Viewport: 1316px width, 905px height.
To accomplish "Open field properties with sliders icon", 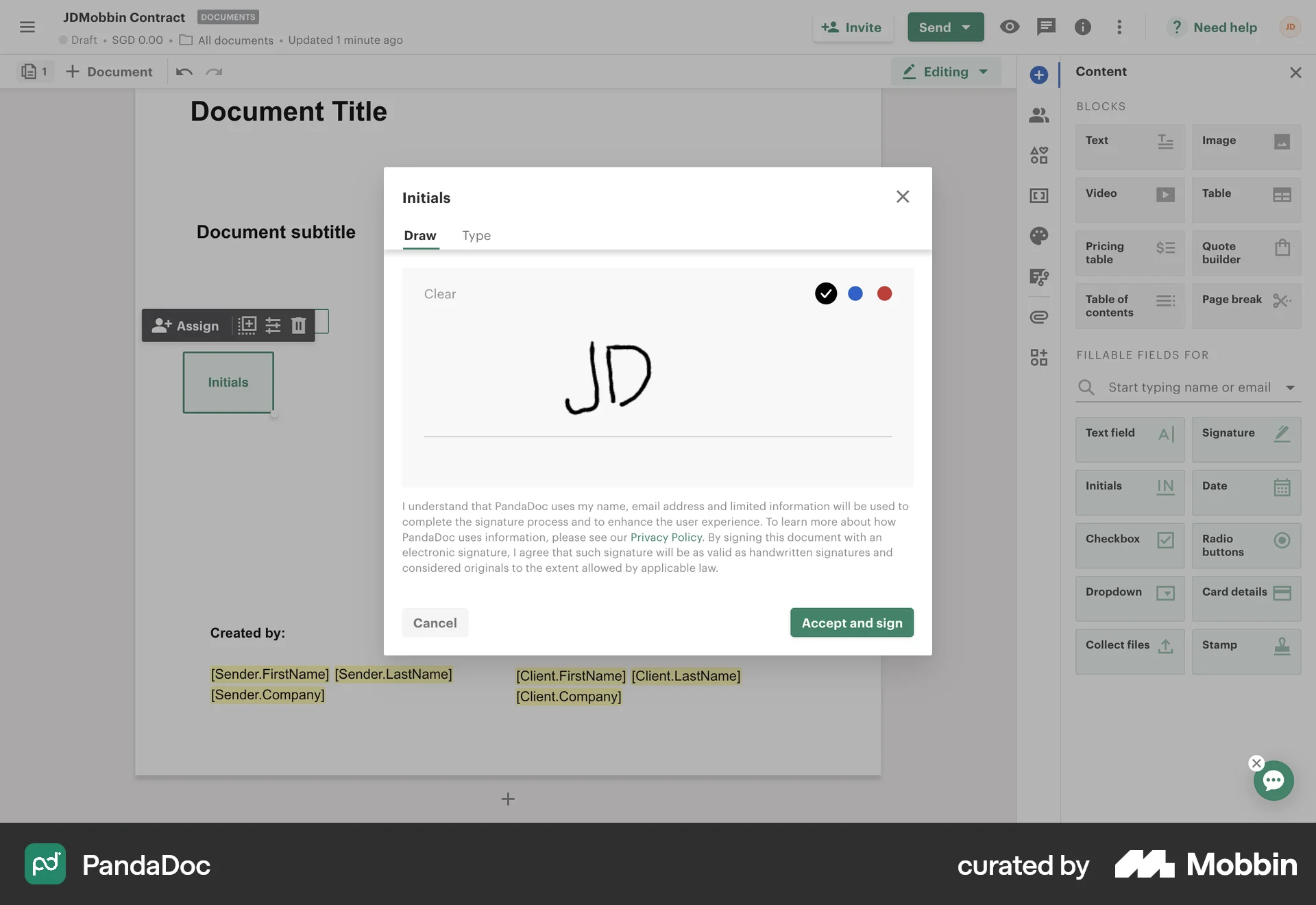I will (x=272, y=326).
